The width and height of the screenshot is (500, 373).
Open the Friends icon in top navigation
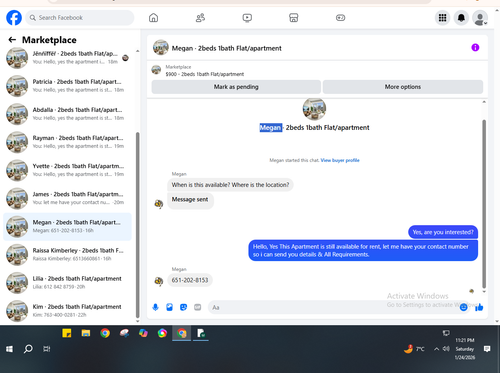pyautogui.click(x=200, y=18)
